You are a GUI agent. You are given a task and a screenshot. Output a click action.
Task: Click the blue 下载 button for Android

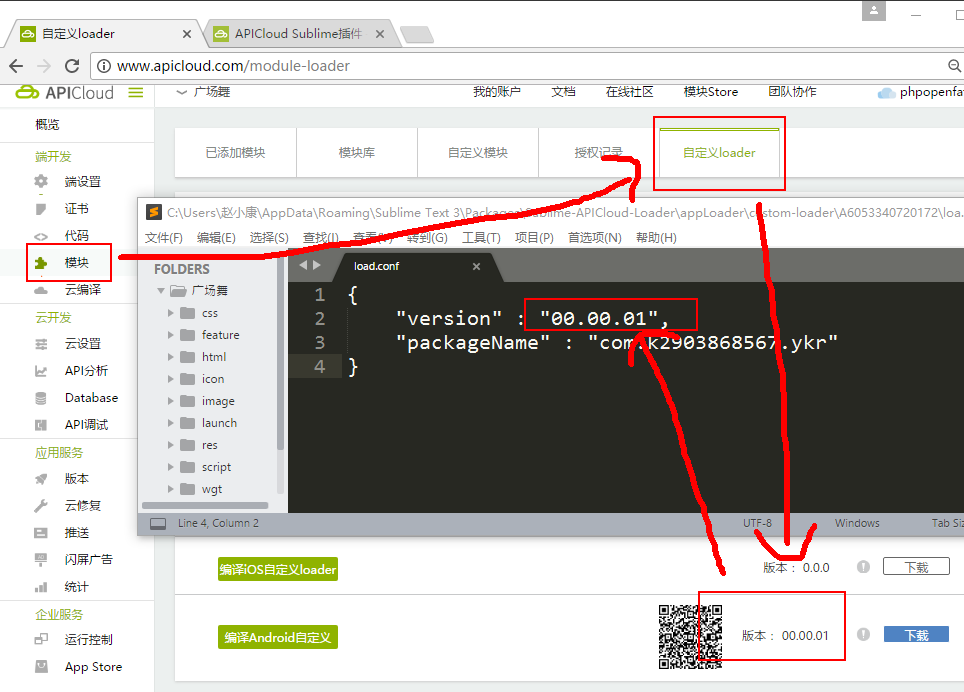[916, 635]
